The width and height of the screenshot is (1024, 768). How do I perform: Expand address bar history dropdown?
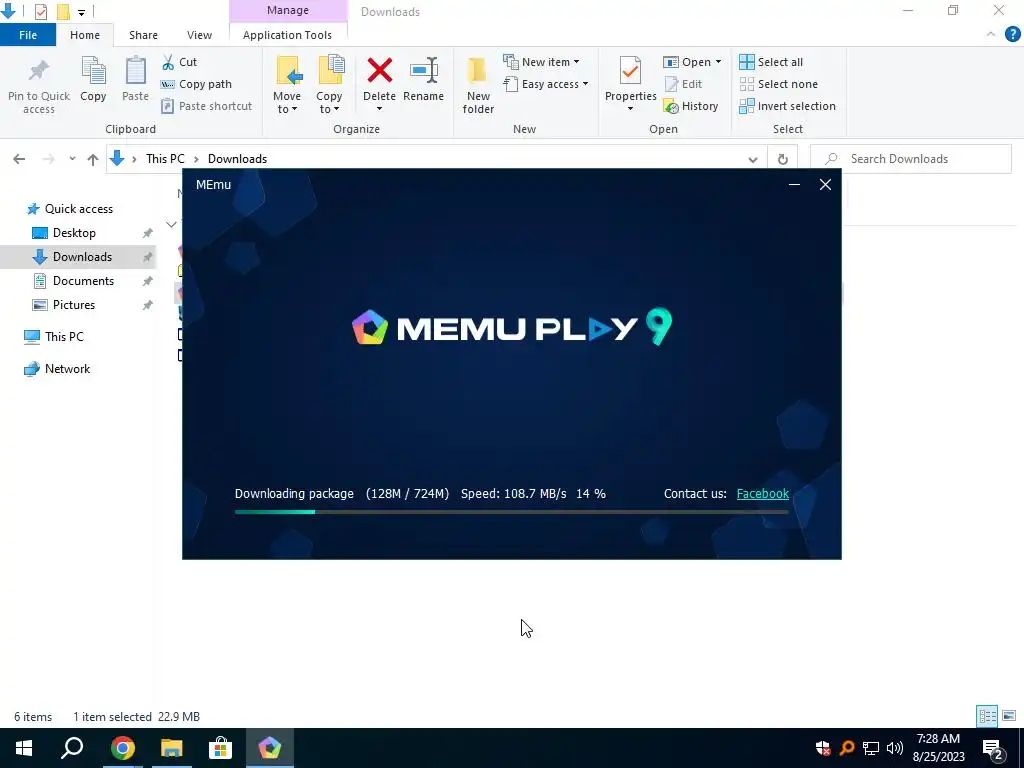tap(753, 159)
